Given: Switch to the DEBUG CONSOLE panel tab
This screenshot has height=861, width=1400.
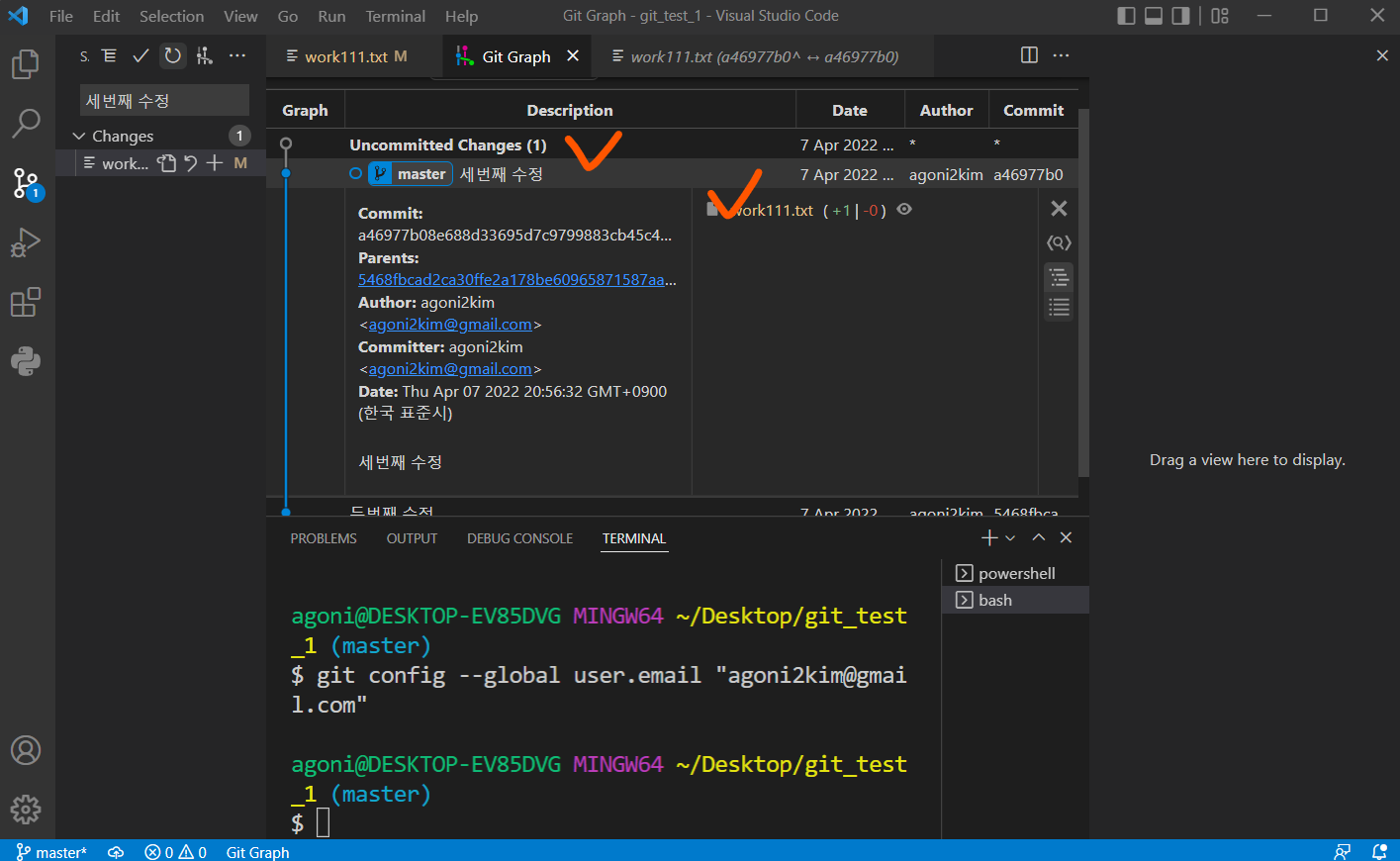Looking at the screenshot, I should (x=519, y=538).
